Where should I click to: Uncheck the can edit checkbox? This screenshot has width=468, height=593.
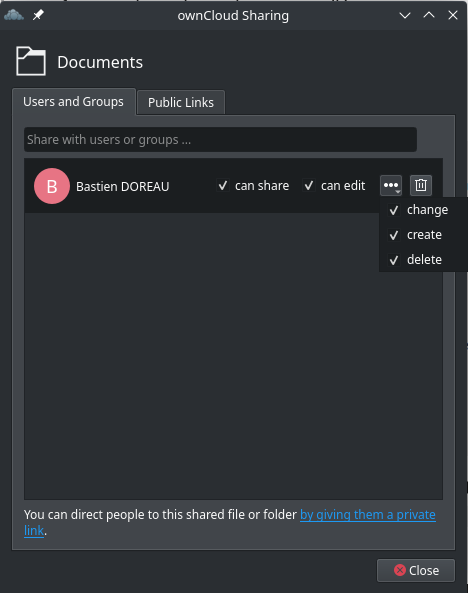309,185
